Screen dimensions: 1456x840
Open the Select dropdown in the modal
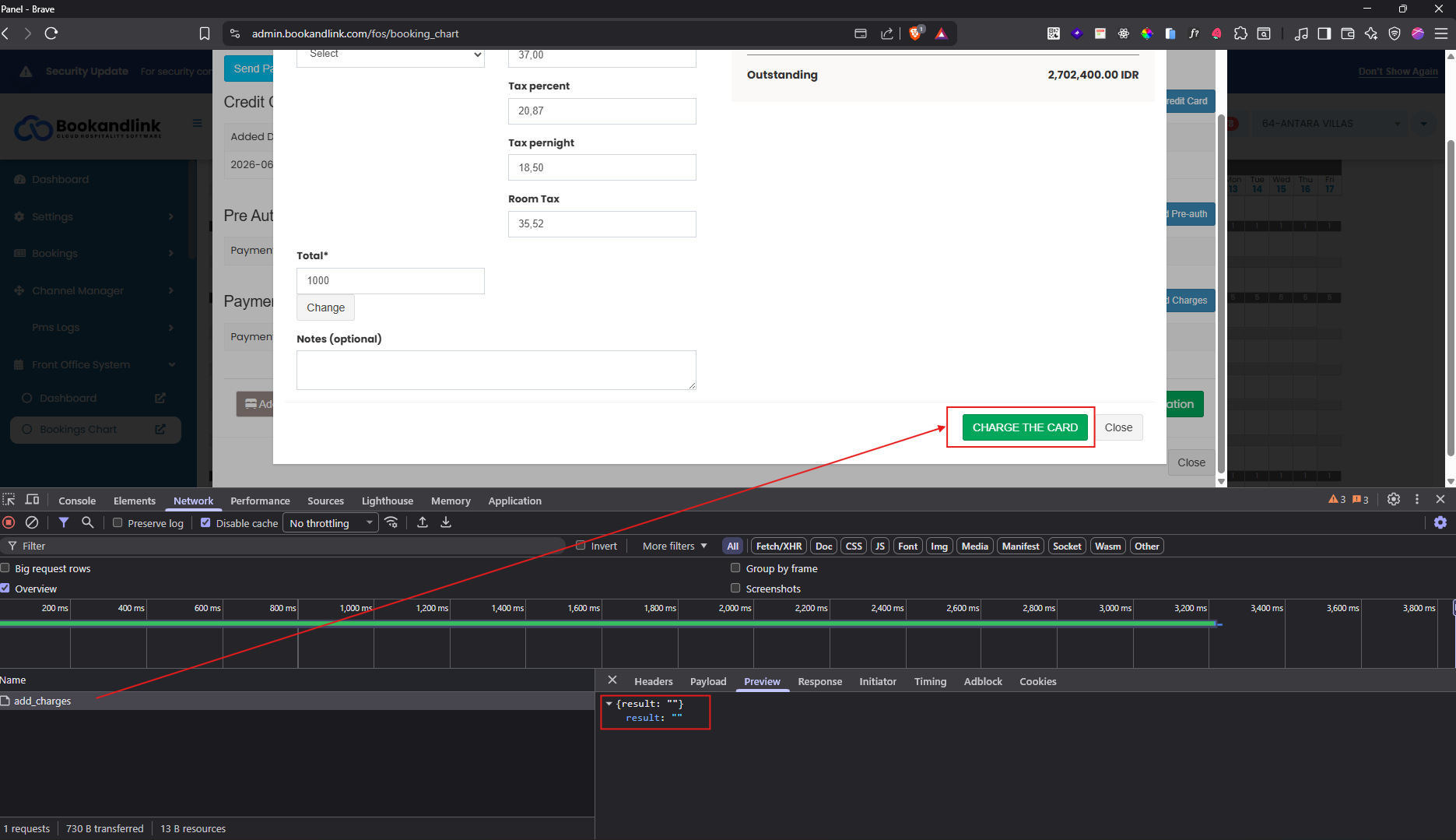click(x=391, y=56)
